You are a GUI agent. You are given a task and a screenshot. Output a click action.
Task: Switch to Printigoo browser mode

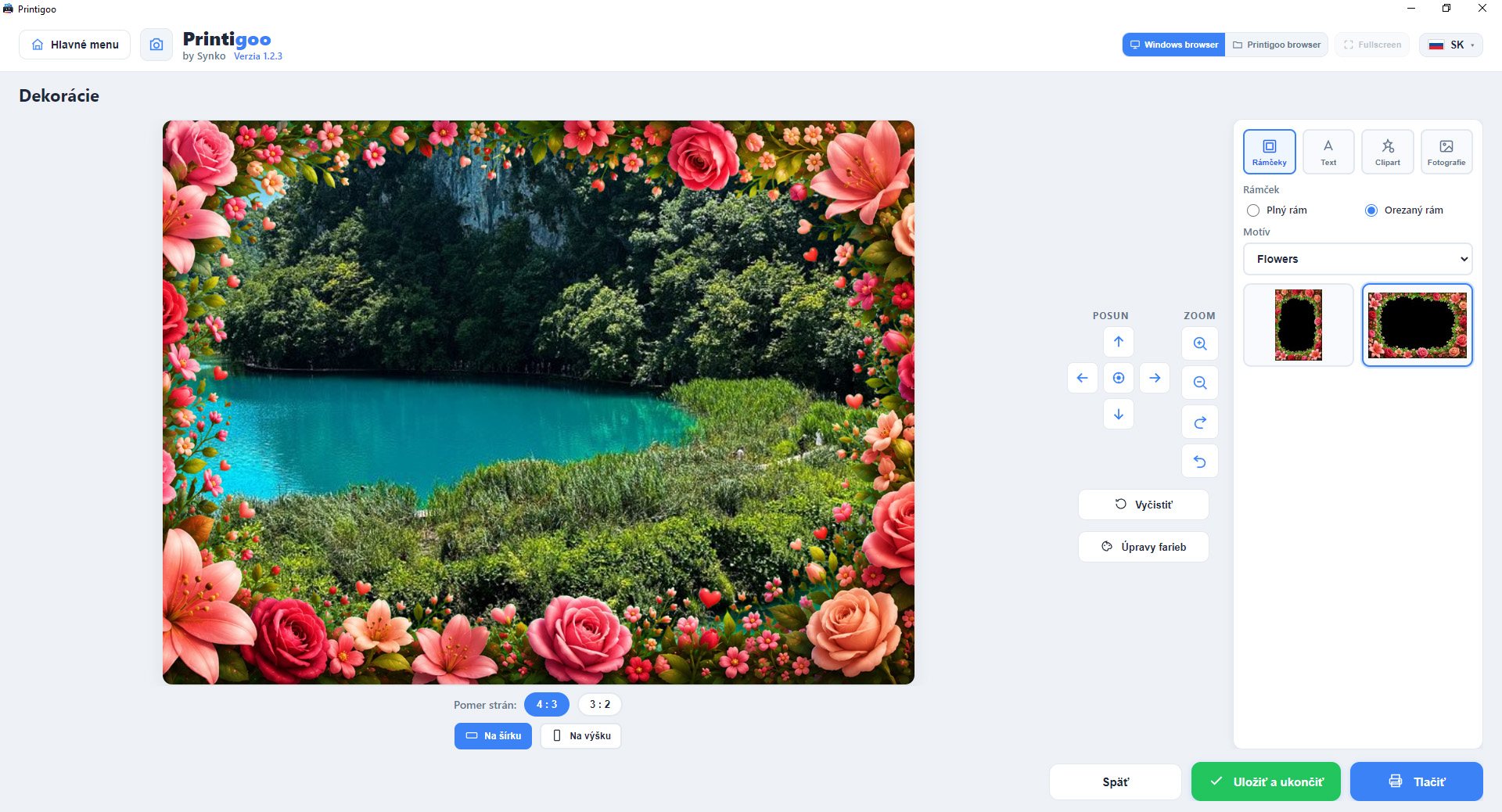(x=1277, y=45)
